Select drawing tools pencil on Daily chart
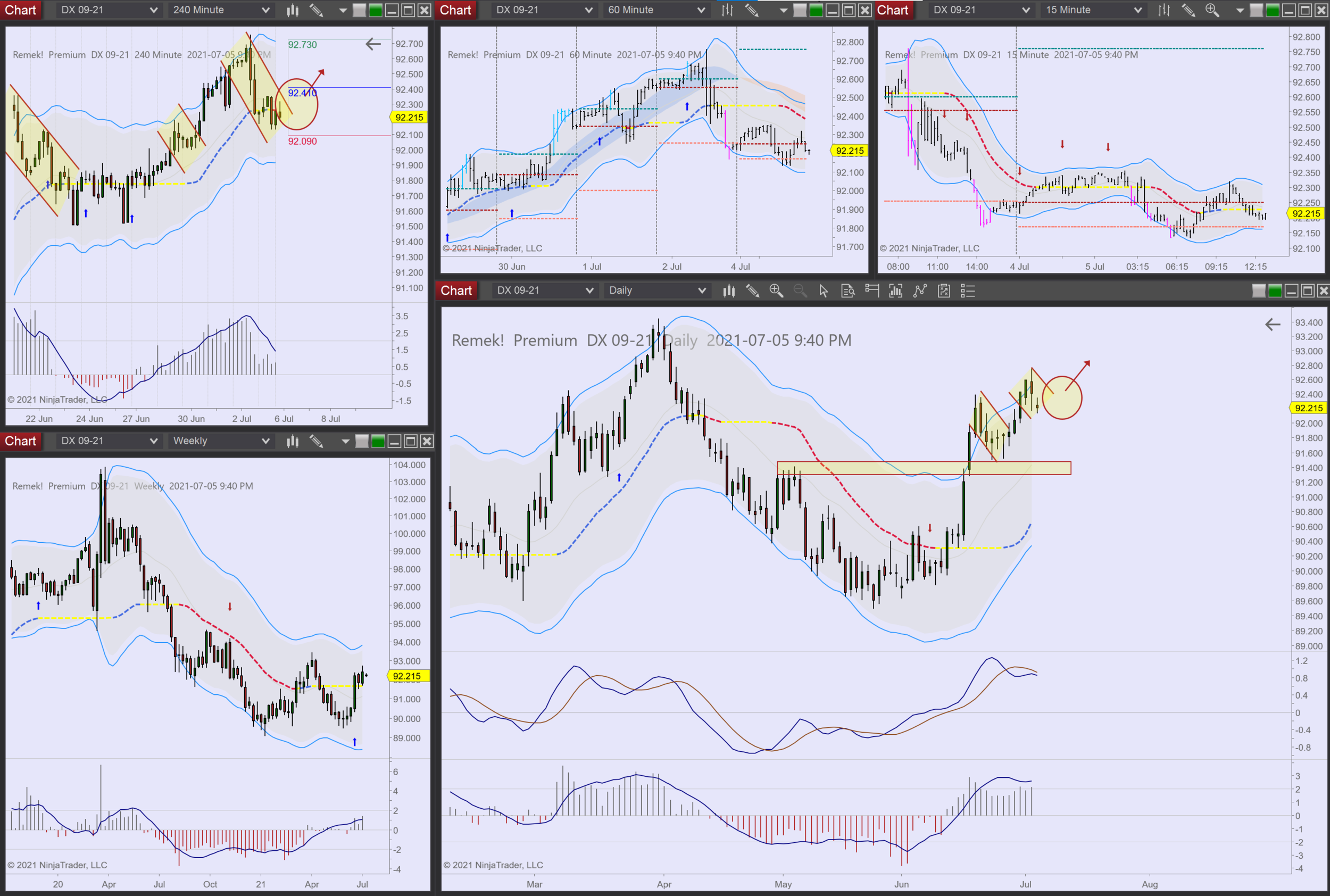1330x896 pixels. pos(752,291)
